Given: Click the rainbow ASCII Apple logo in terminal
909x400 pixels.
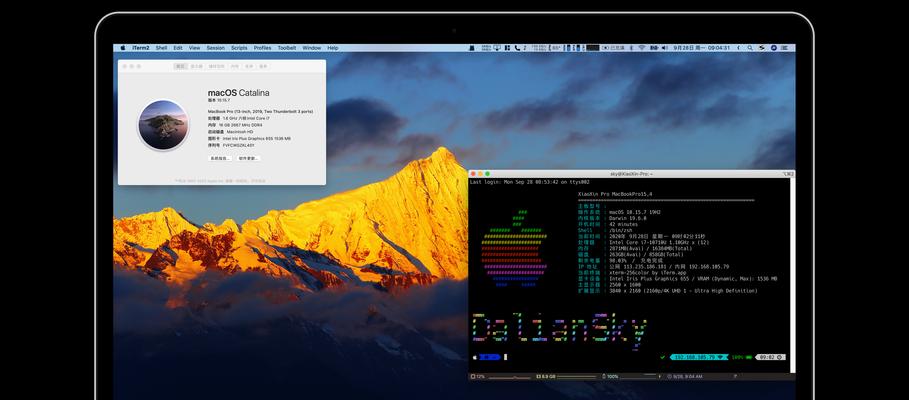Looking at the screenshot, I should pyautogui.click(x=514, y=249).
